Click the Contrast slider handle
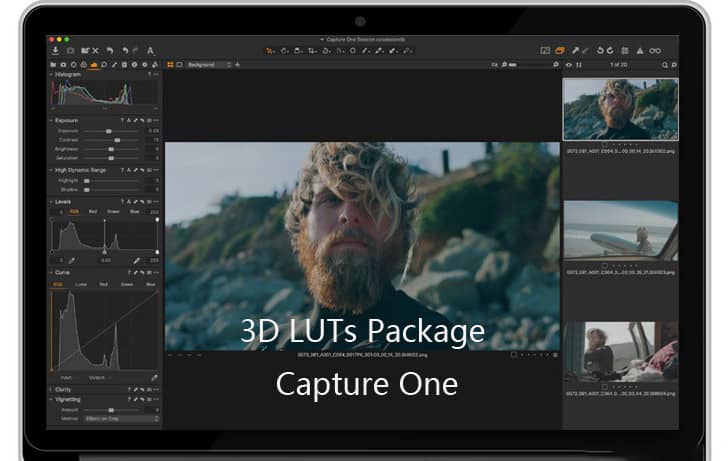This screenshot has height=461, width=728. (x=117, y=140)
